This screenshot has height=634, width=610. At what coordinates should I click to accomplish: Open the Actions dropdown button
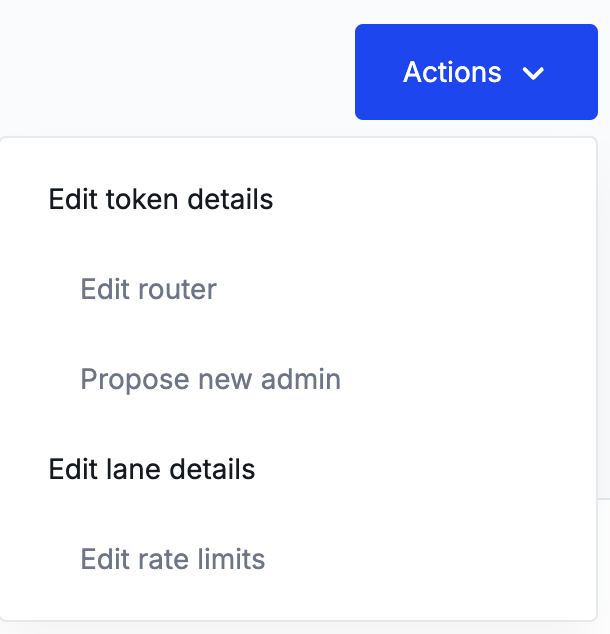(476, 72)
